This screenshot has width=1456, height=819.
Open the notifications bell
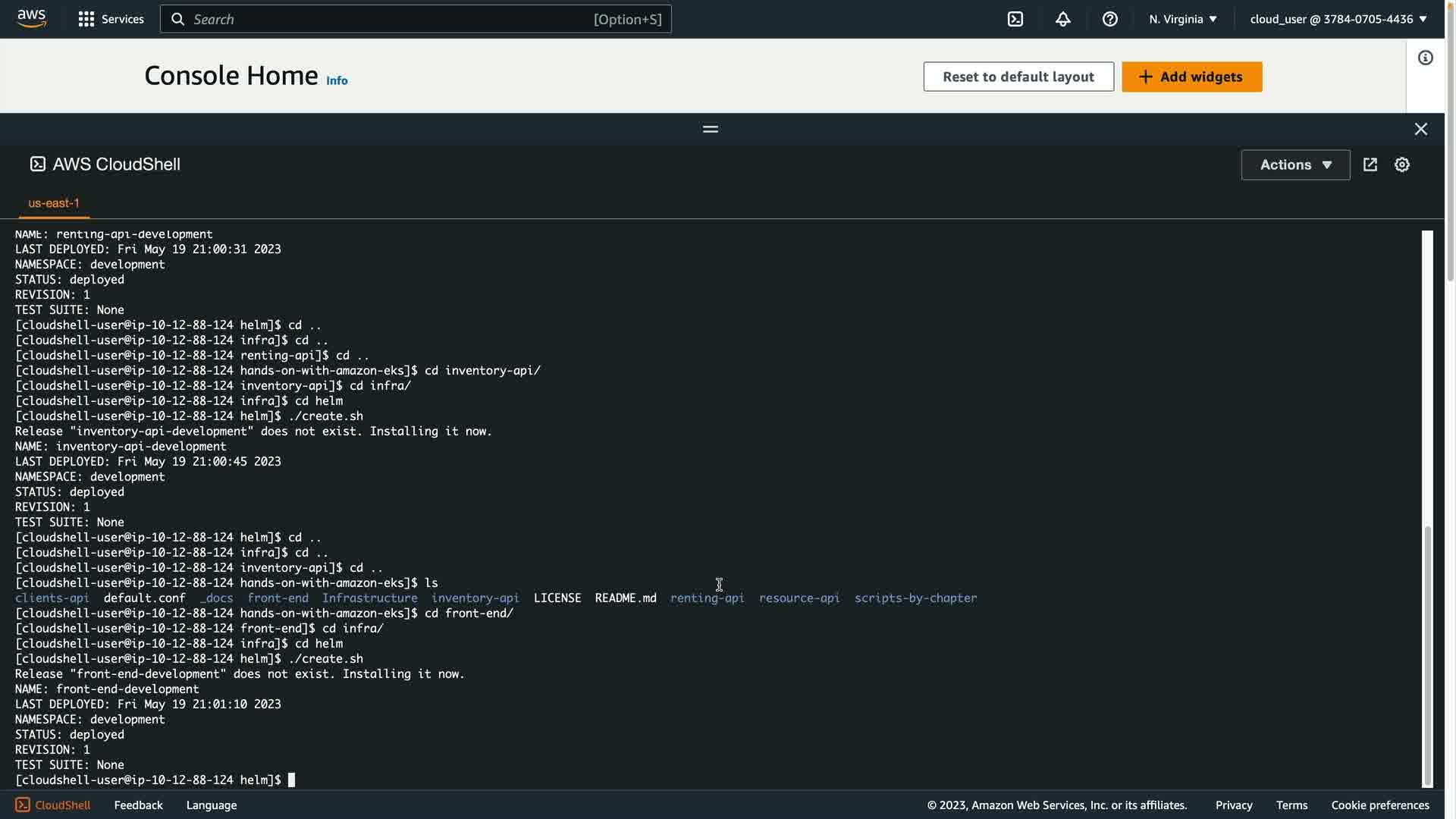1062,19
